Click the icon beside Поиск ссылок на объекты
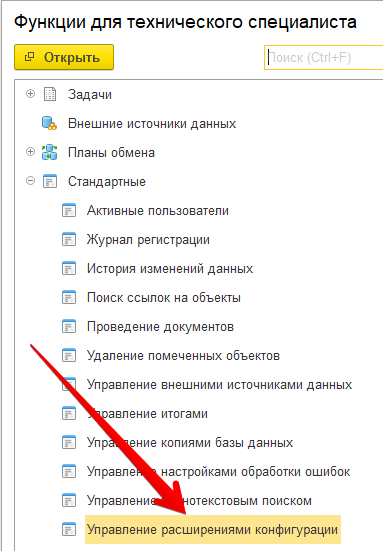This screenshot has height=551, width=383. pyautogui.click(x=69, y=298)
